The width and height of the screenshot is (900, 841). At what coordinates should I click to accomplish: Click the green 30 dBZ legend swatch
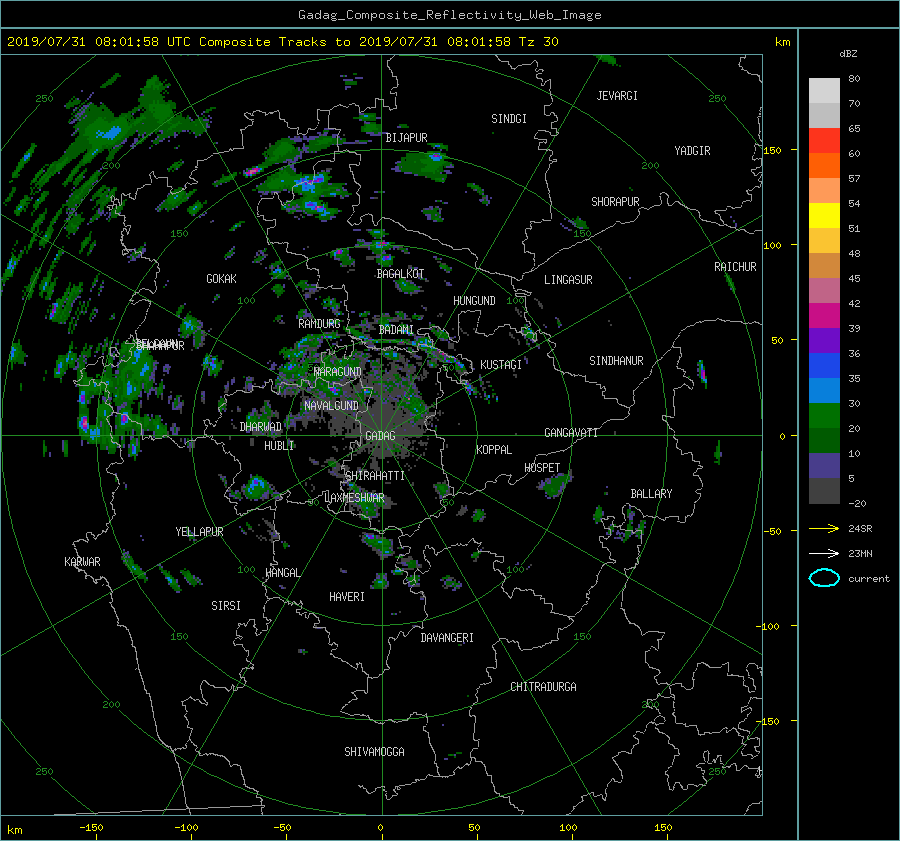(824, 416)
